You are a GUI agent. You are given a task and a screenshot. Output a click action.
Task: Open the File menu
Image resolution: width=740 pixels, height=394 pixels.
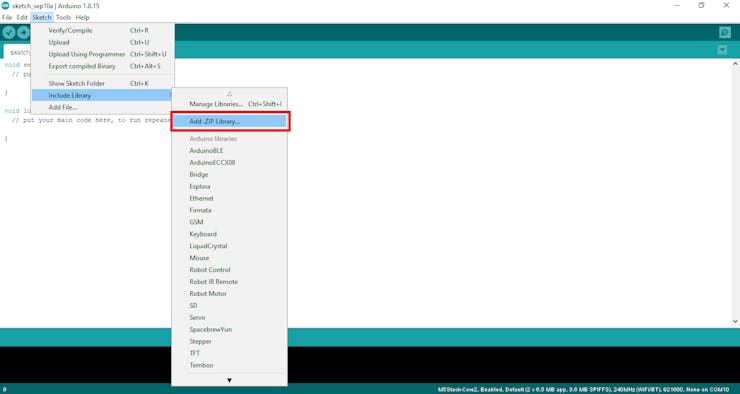pos(7,17)
